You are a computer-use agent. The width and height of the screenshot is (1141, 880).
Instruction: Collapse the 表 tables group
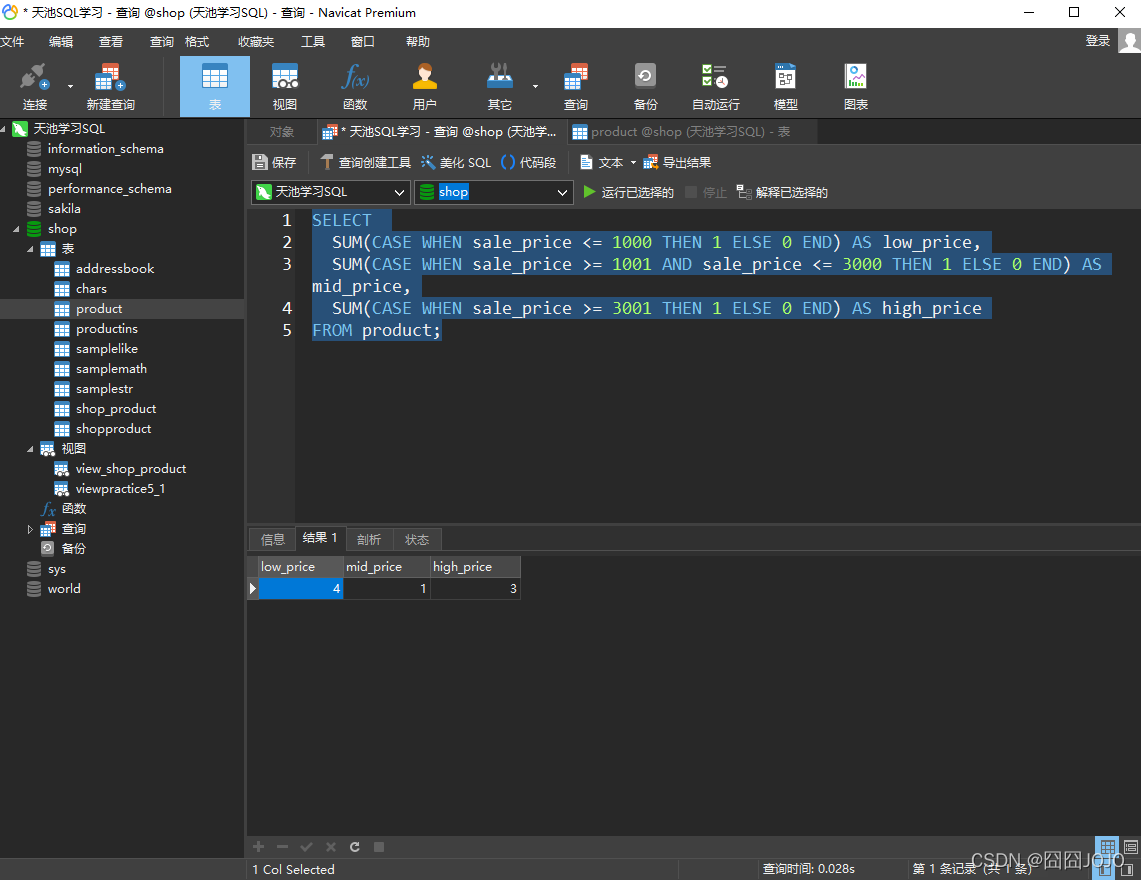pos(30,249)
